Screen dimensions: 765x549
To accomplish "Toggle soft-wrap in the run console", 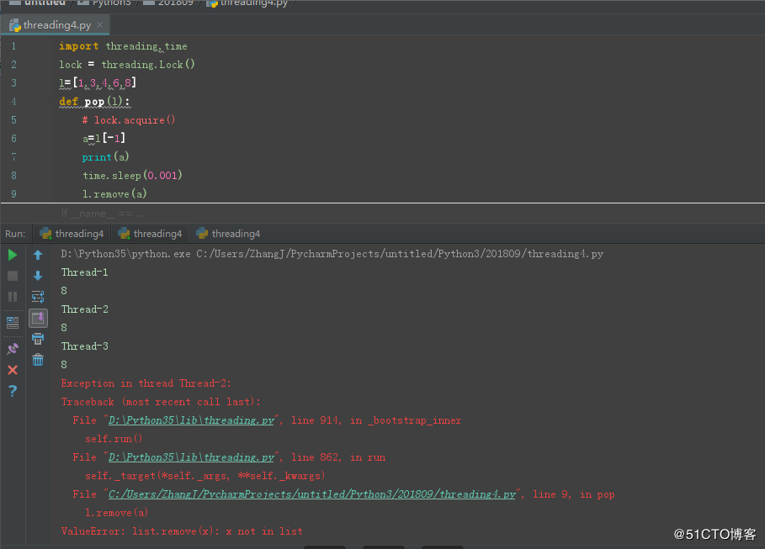I will point(38,297).
